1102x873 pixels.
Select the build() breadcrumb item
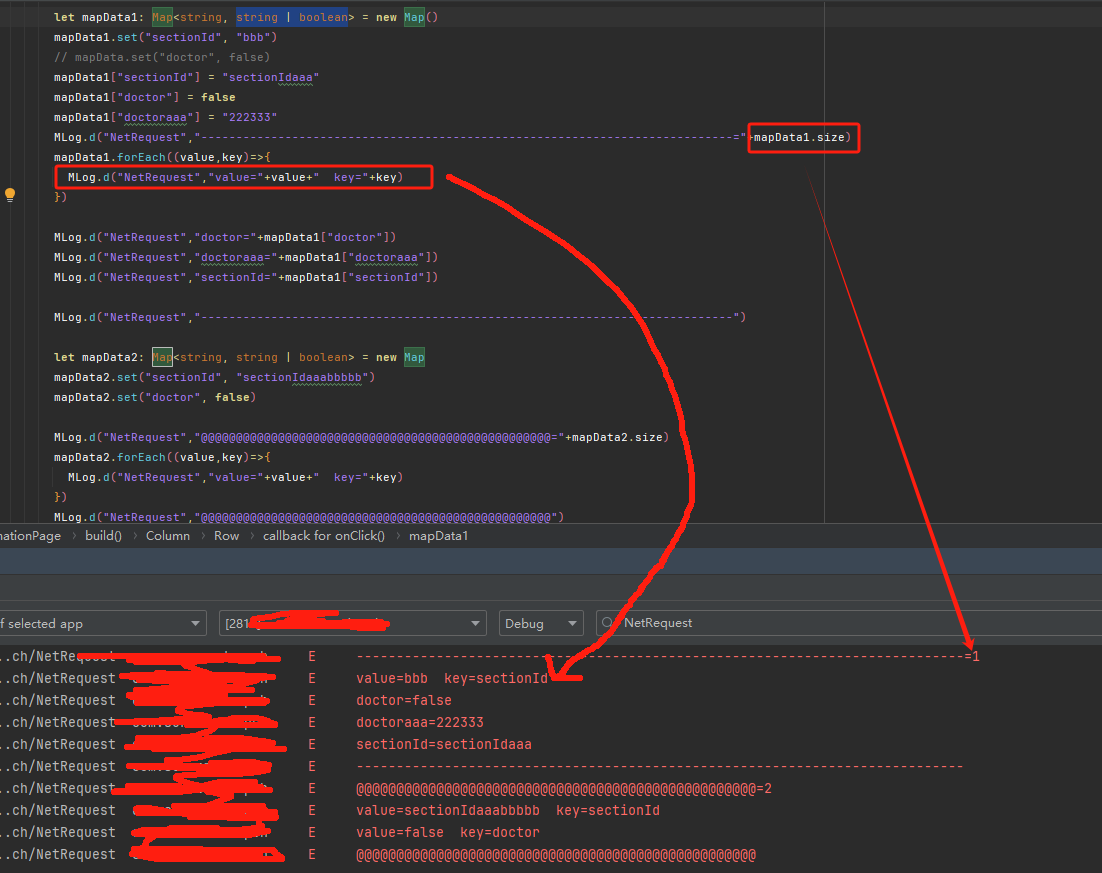click(103, 535)
